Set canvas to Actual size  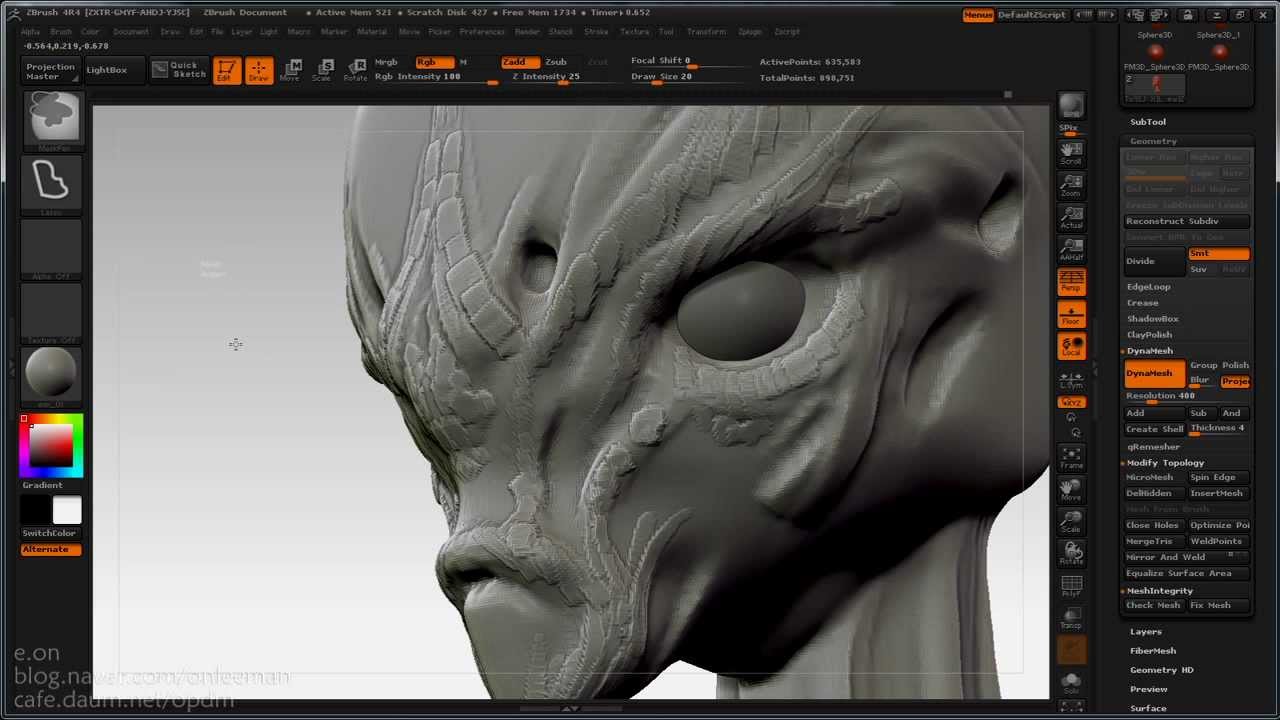click(1070, 216)
